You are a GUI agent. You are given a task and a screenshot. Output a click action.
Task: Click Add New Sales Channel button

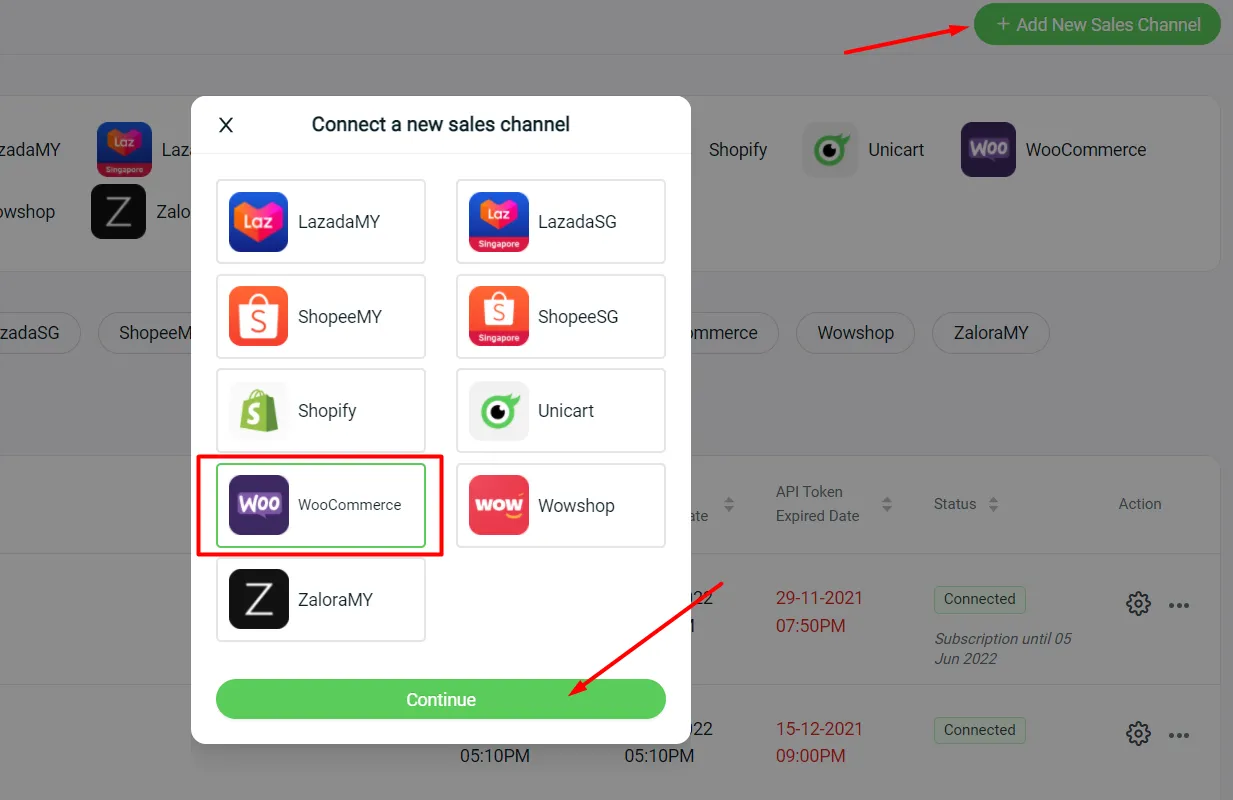tap(1098, 25)
